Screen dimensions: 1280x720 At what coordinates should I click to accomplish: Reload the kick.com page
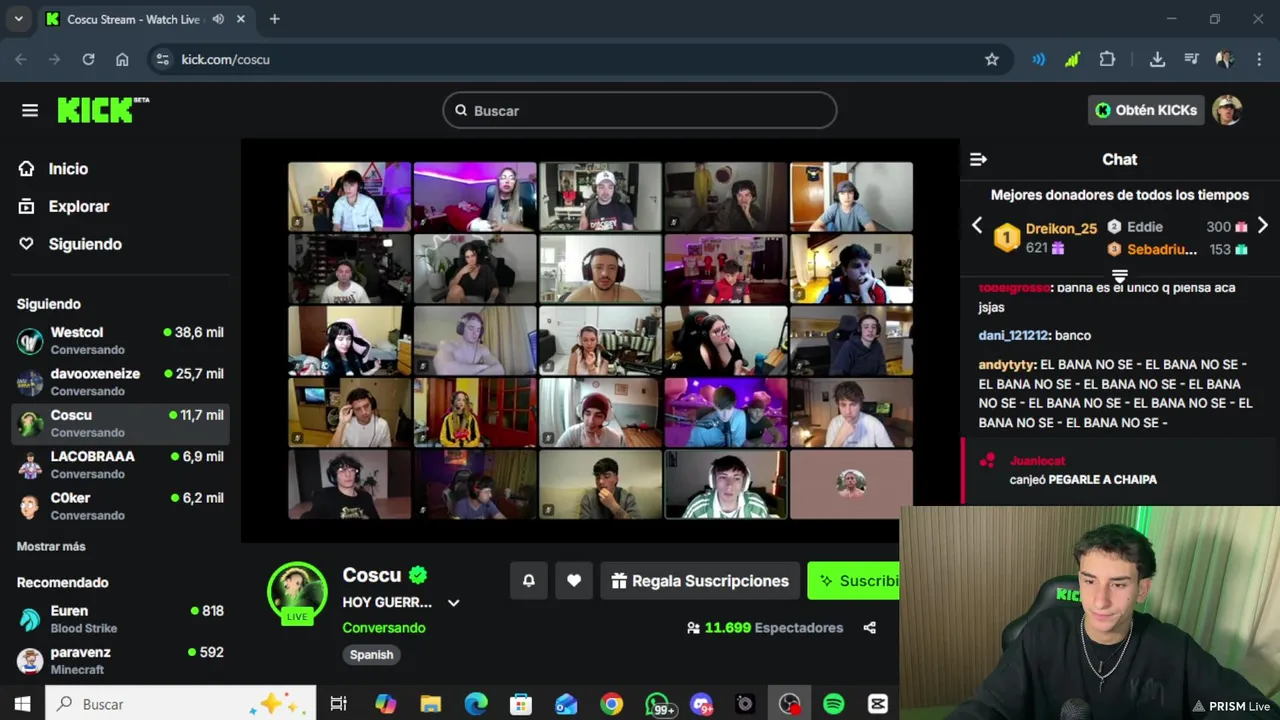click(88, 59)
